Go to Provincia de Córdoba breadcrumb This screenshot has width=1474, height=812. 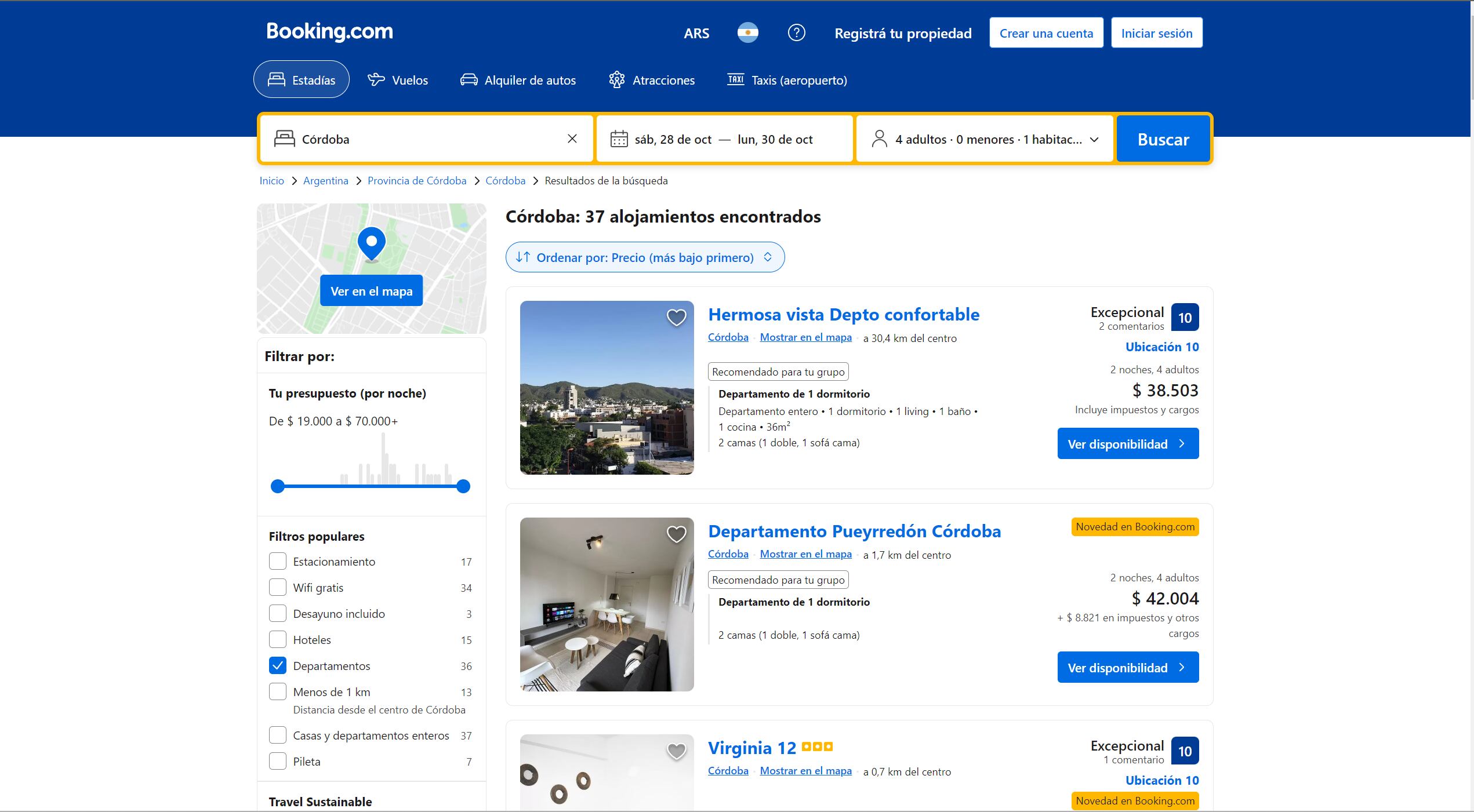[x=417, y=181]
